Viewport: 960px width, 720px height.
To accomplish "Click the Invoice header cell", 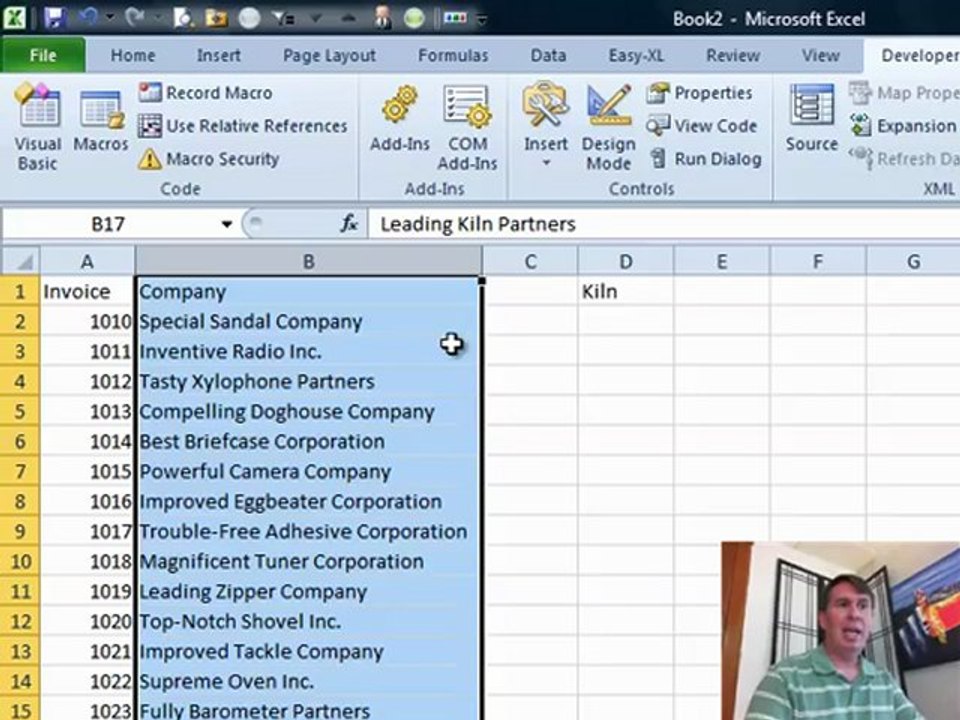I will [x=87, y=291].
